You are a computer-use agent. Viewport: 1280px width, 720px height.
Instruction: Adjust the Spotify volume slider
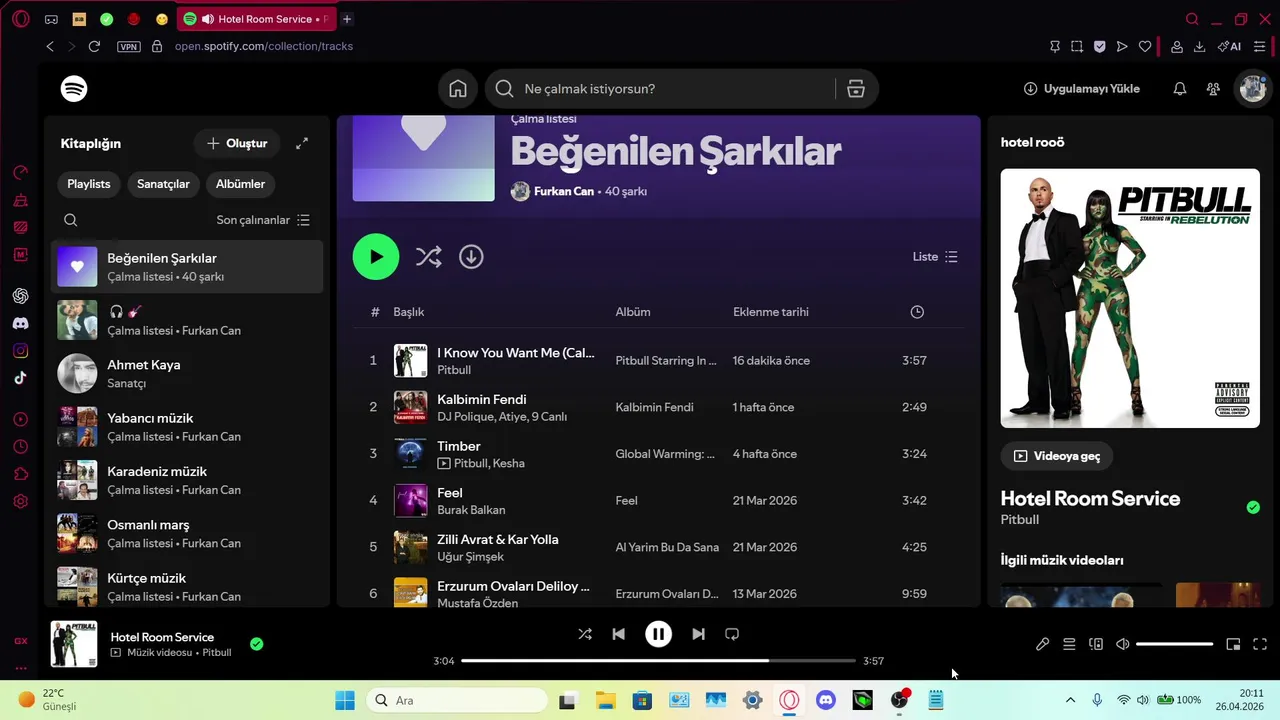coord(1175,644)
